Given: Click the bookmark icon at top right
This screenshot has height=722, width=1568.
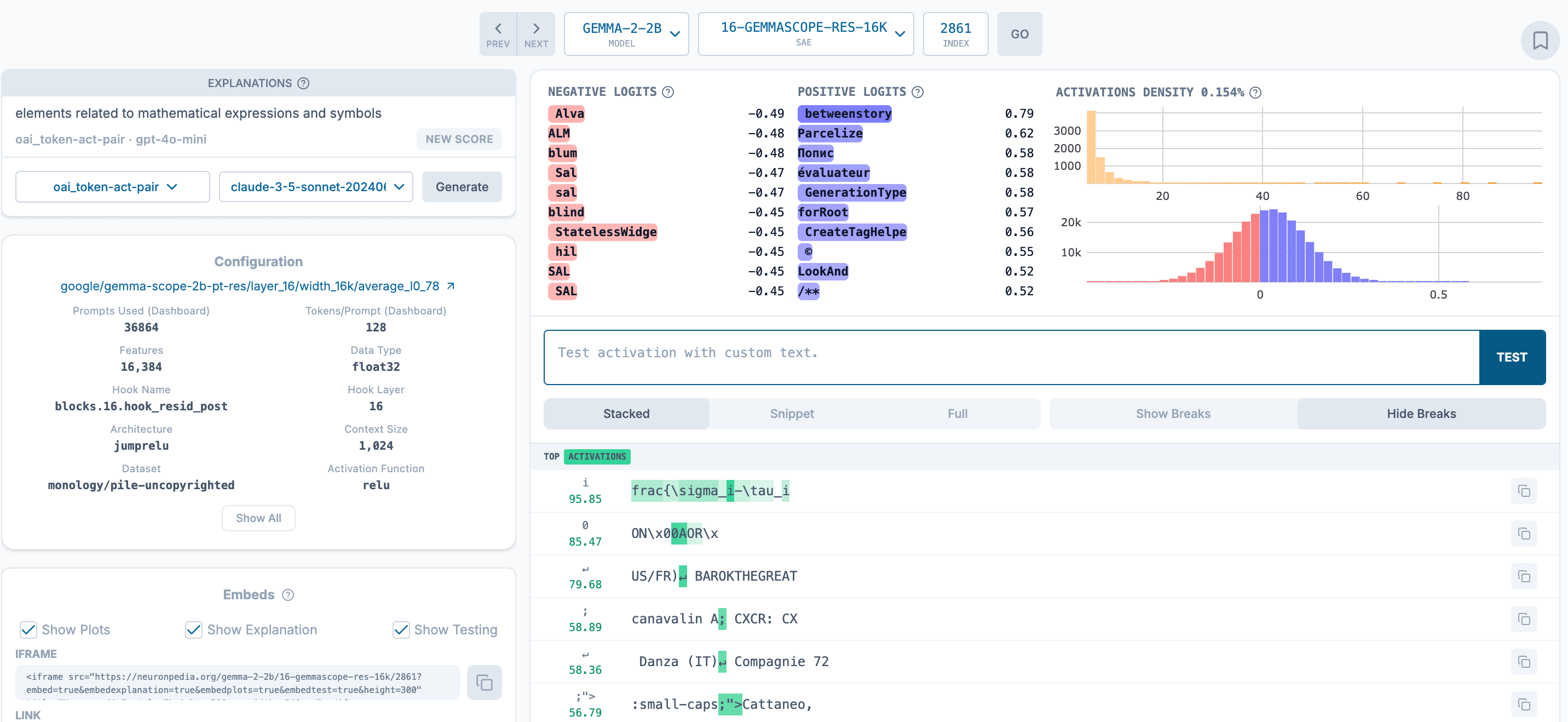Looking at the screenshot, I should coord(1540,41).
